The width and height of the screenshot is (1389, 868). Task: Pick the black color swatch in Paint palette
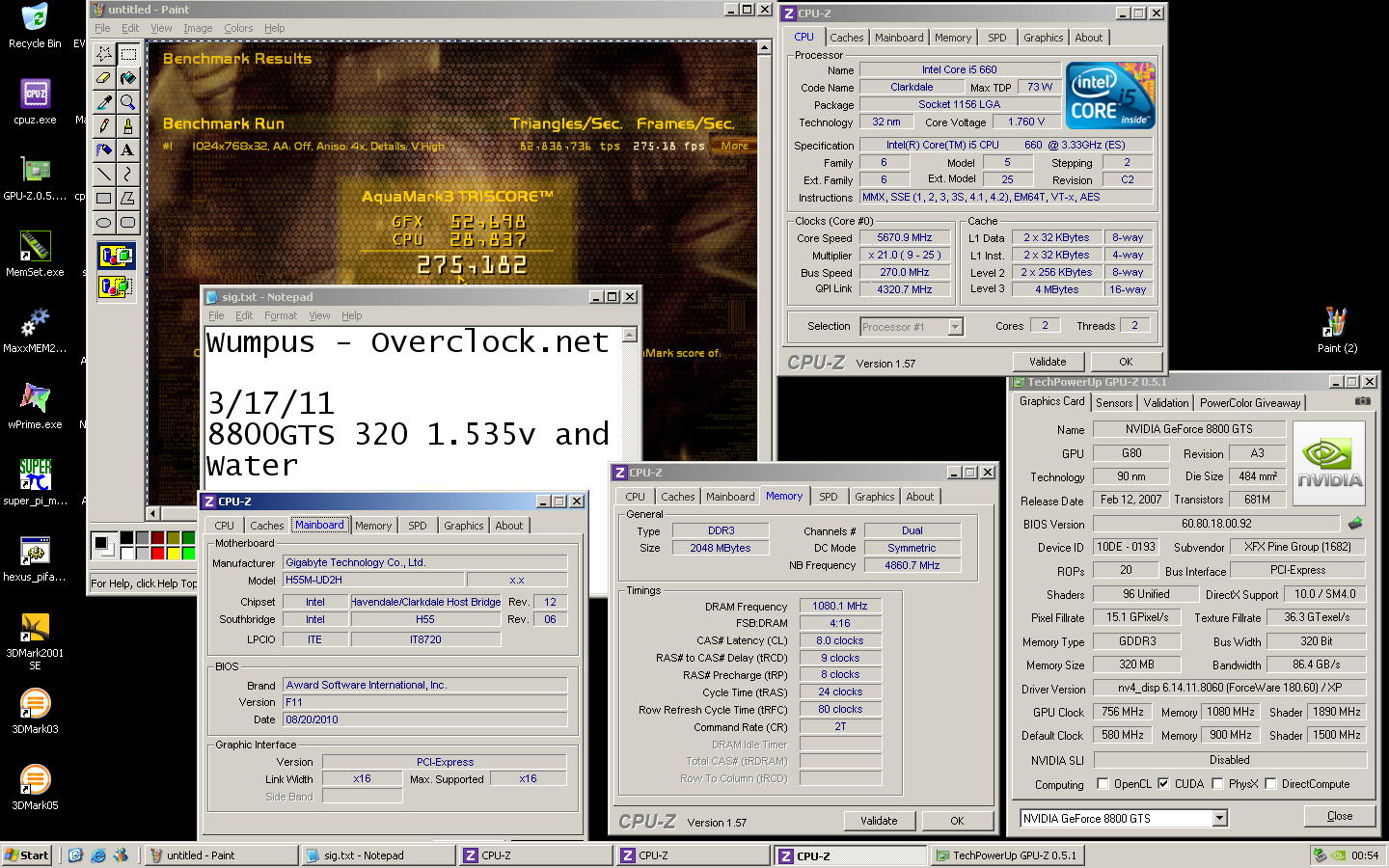pos(126,537)
